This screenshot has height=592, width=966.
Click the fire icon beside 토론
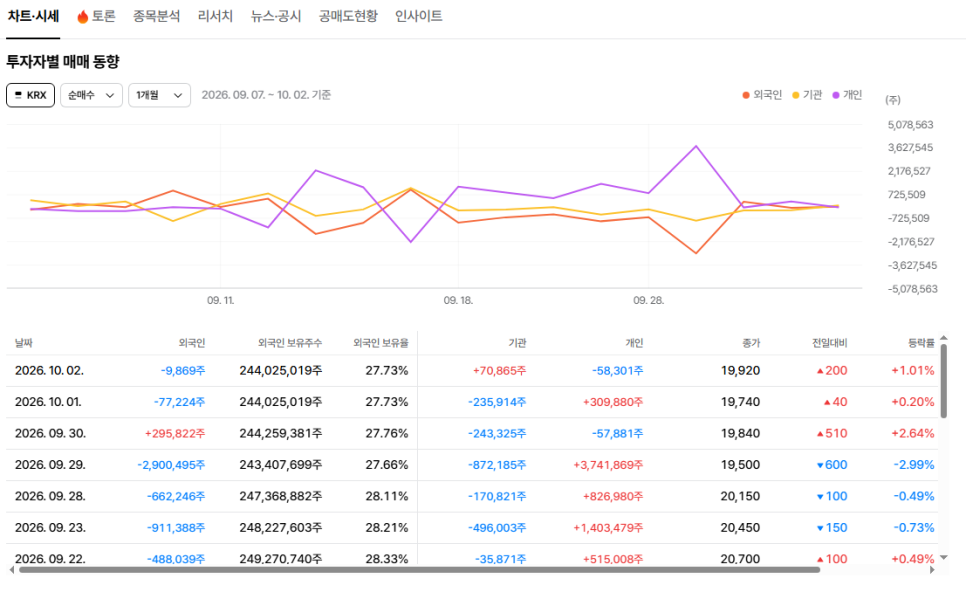(83, 17)
